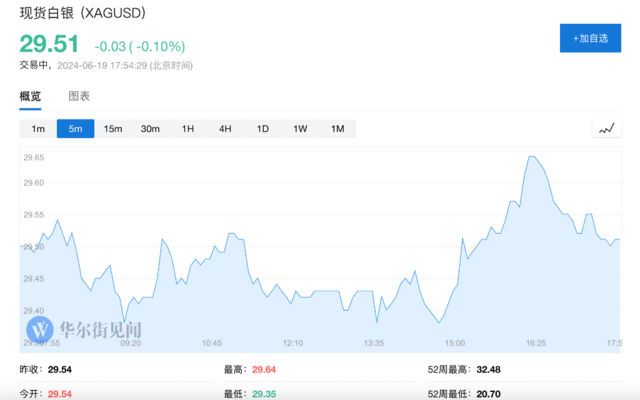Select the 1M monthly interval

tap(337, 128)
